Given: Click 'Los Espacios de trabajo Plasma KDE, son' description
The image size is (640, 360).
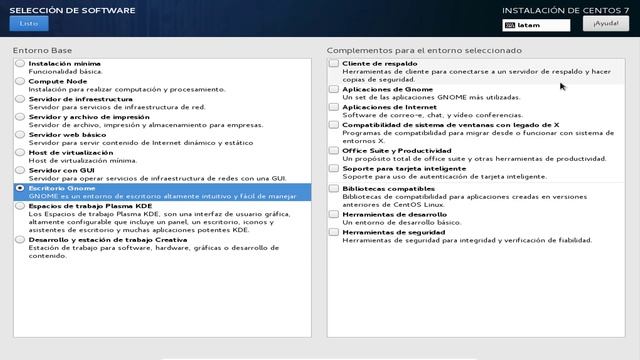Looking at the screenshot, I should click(x=159, y=222).
